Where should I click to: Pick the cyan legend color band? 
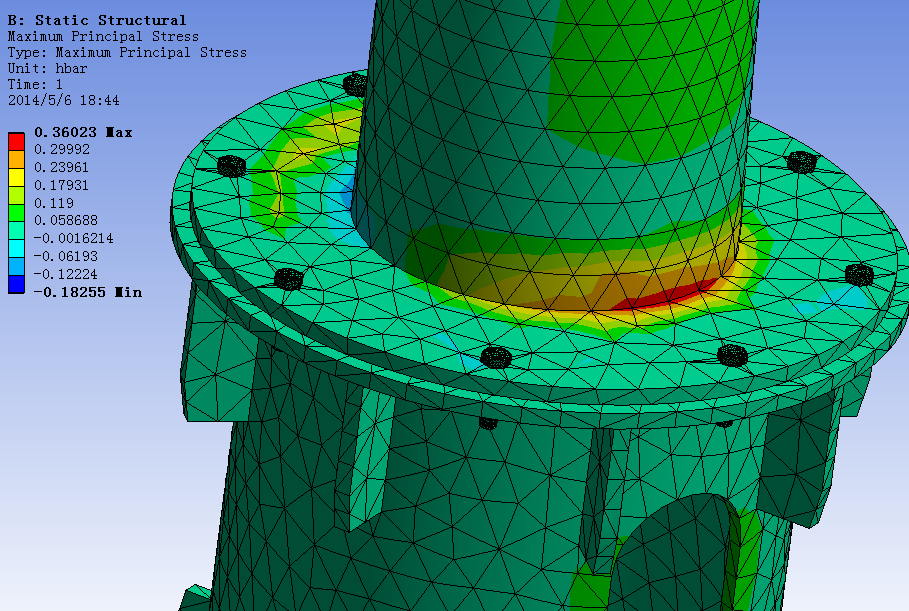(x=16, y=249)
